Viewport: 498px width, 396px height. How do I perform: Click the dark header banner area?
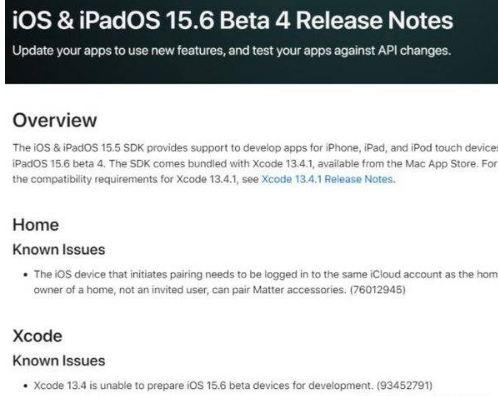[251, 42]
